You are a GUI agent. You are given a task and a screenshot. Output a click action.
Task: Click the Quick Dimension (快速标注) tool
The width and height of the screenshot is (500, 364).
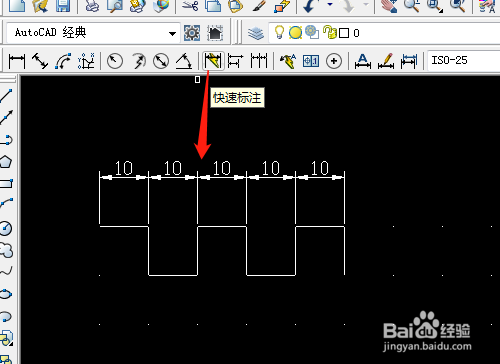point(213,61)
